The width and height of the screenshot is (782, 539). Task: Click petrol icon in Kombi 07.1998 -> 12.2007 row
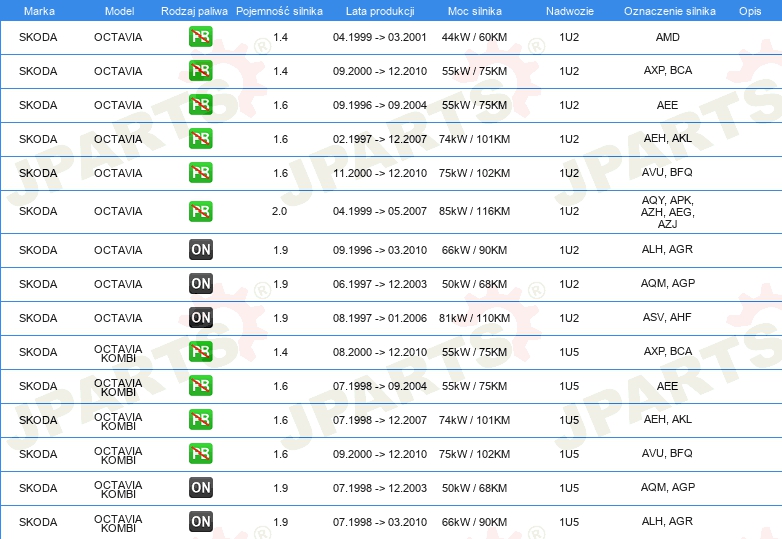point(200,420)
